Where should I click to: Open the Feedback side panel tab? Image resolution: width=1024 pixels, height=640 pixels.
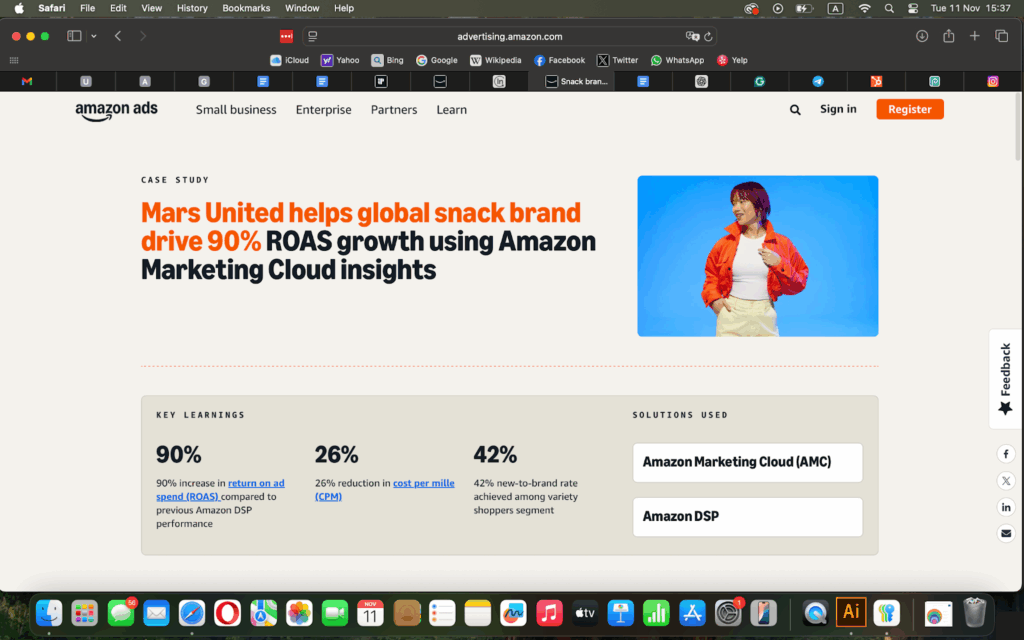coord(1006,378)
